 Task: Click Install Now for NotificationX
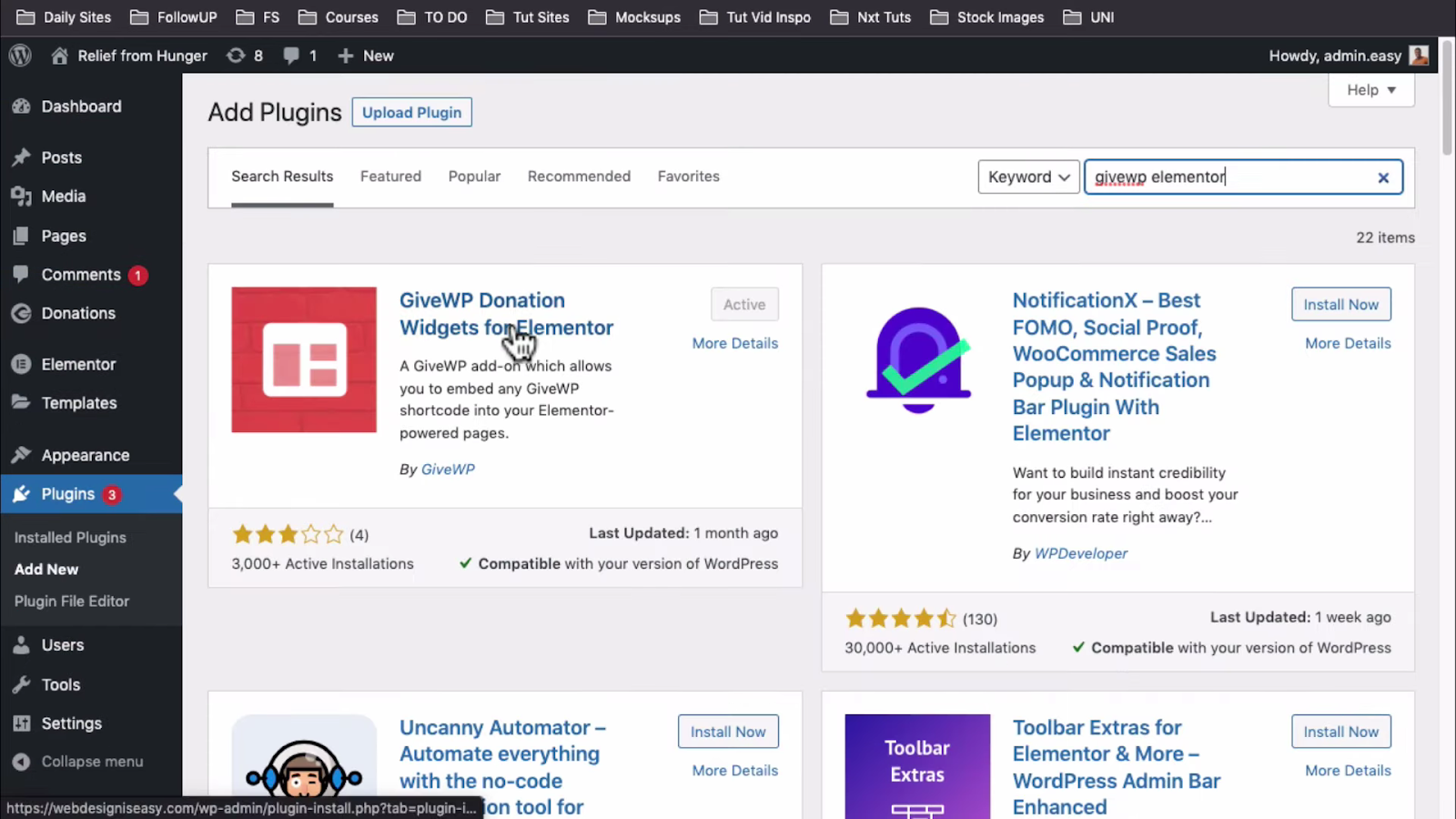(x=1340, y=305)
